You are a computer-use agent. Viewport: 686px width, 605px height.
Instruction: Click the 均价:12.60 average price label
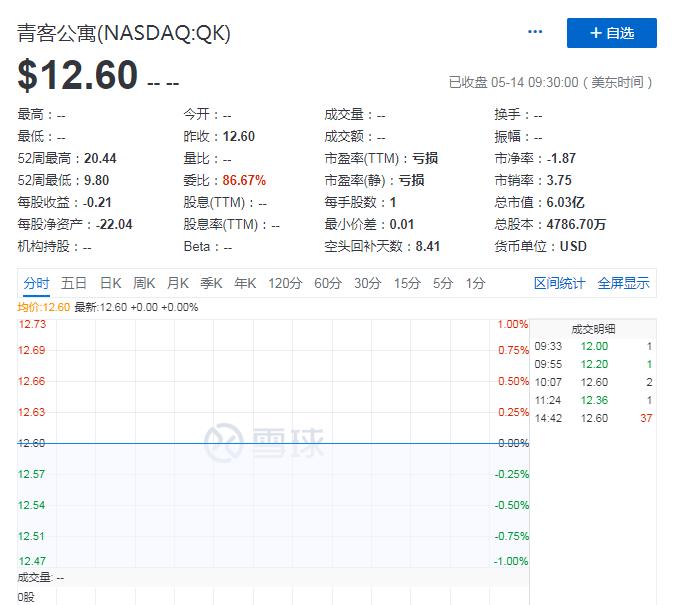[x=44, y=307]
